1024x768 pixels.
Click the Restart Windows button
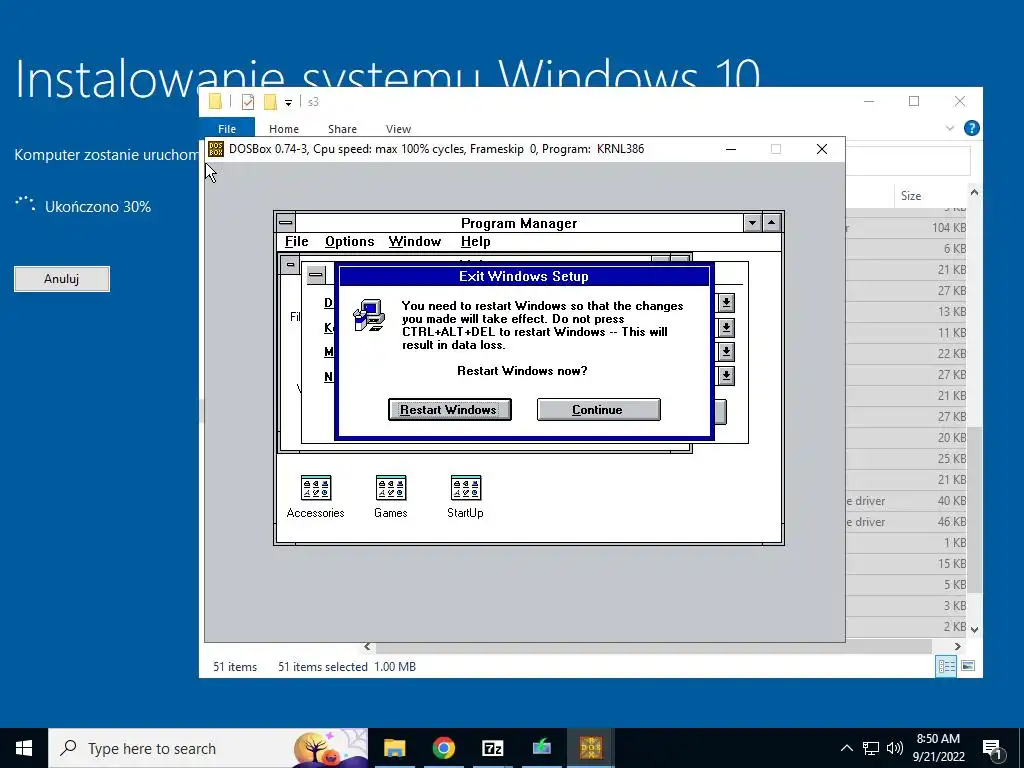click(x=449, y=409)
